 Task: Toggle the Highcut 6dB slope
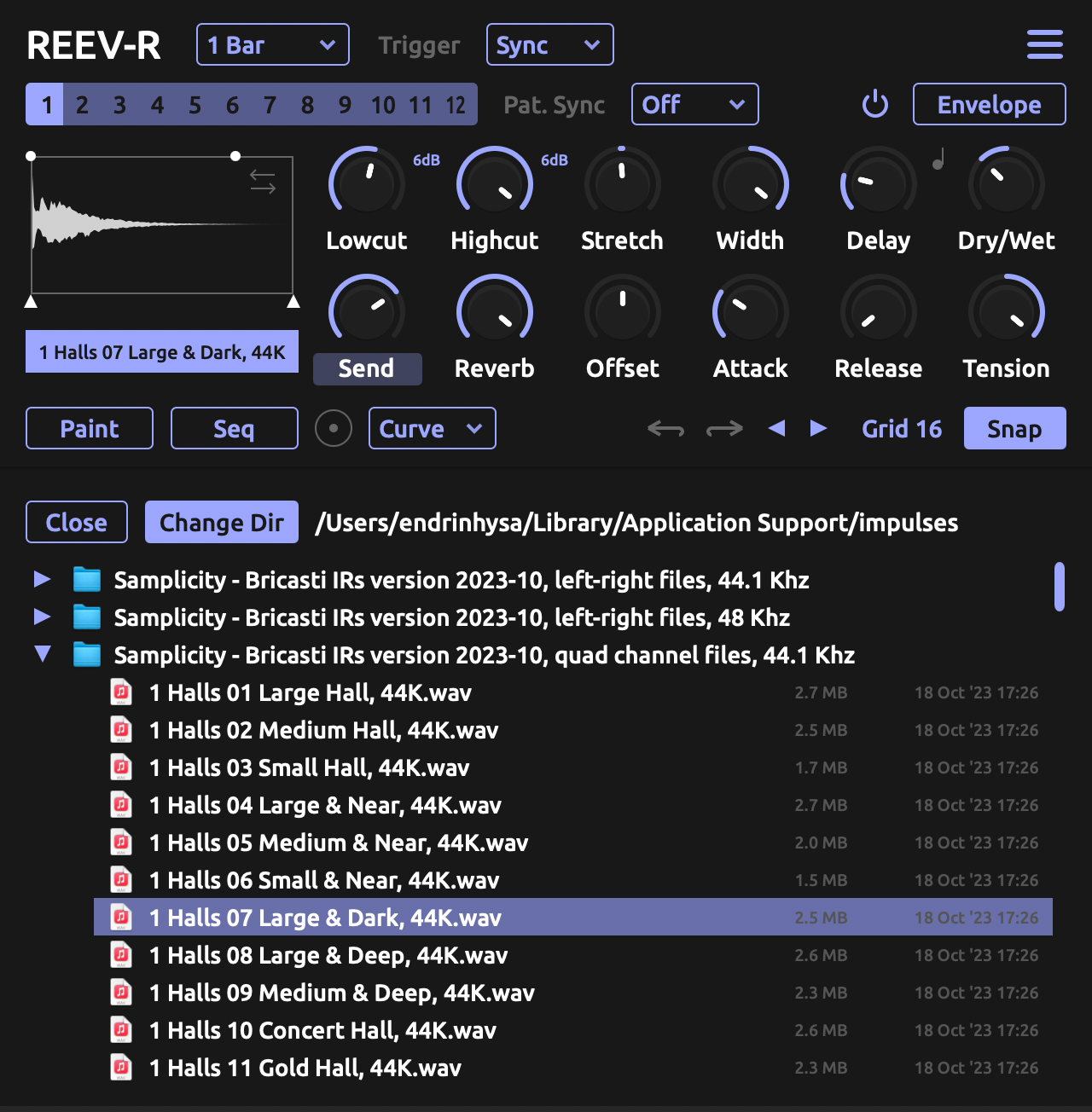(555, 160)
